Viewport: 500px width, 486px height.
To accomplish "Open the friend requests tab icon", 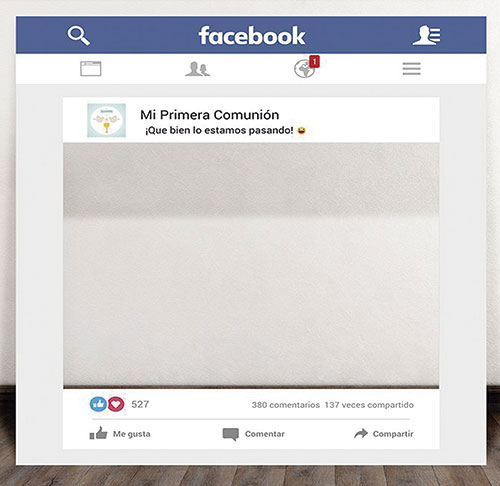I will (198, 69).
